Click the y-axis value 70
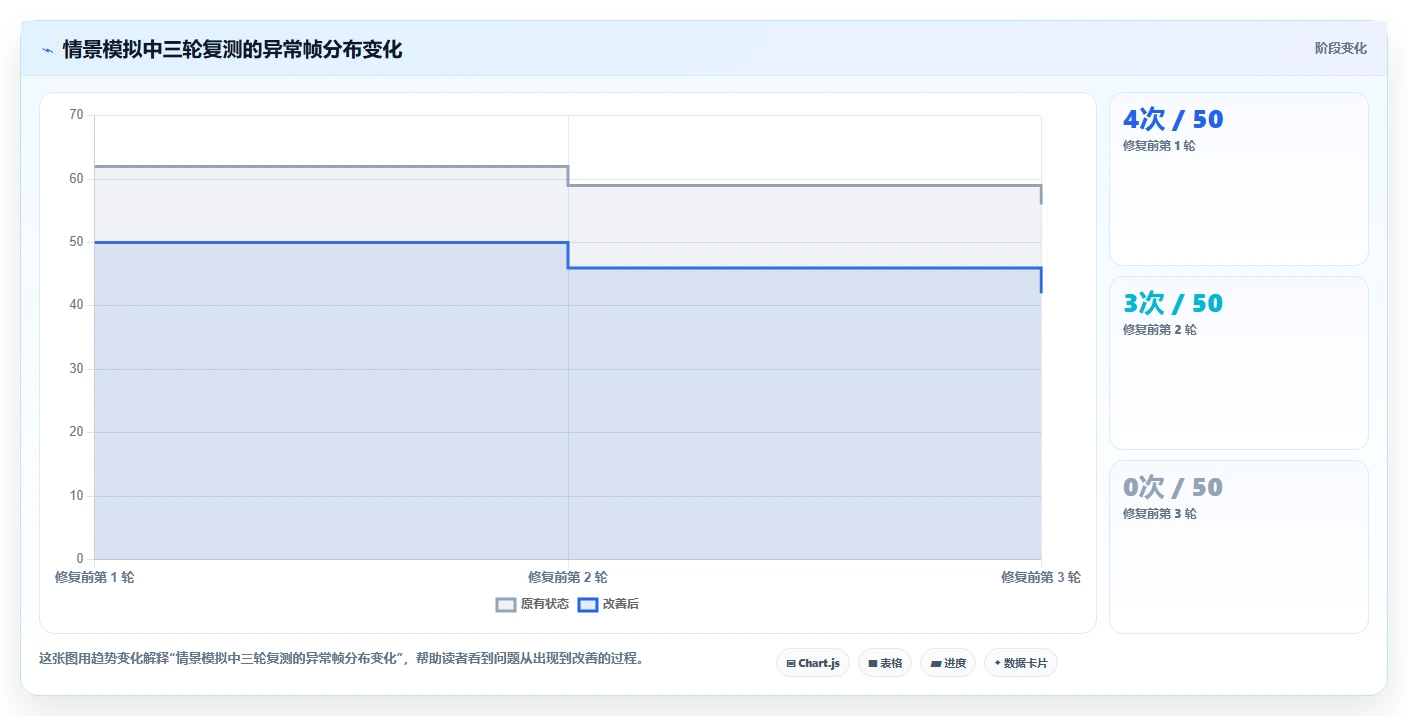Image resolution: width=1408 pixels, height=716 pixels. pos(76,115)
